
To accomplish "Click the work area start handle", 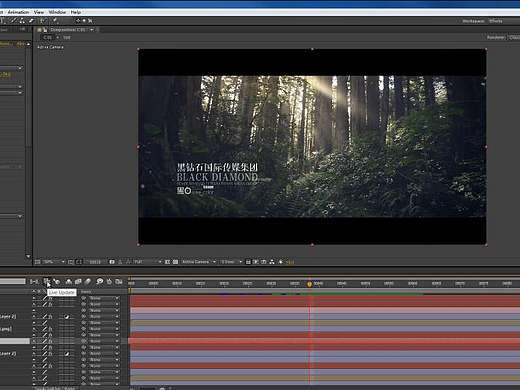I will pos(130,291).
